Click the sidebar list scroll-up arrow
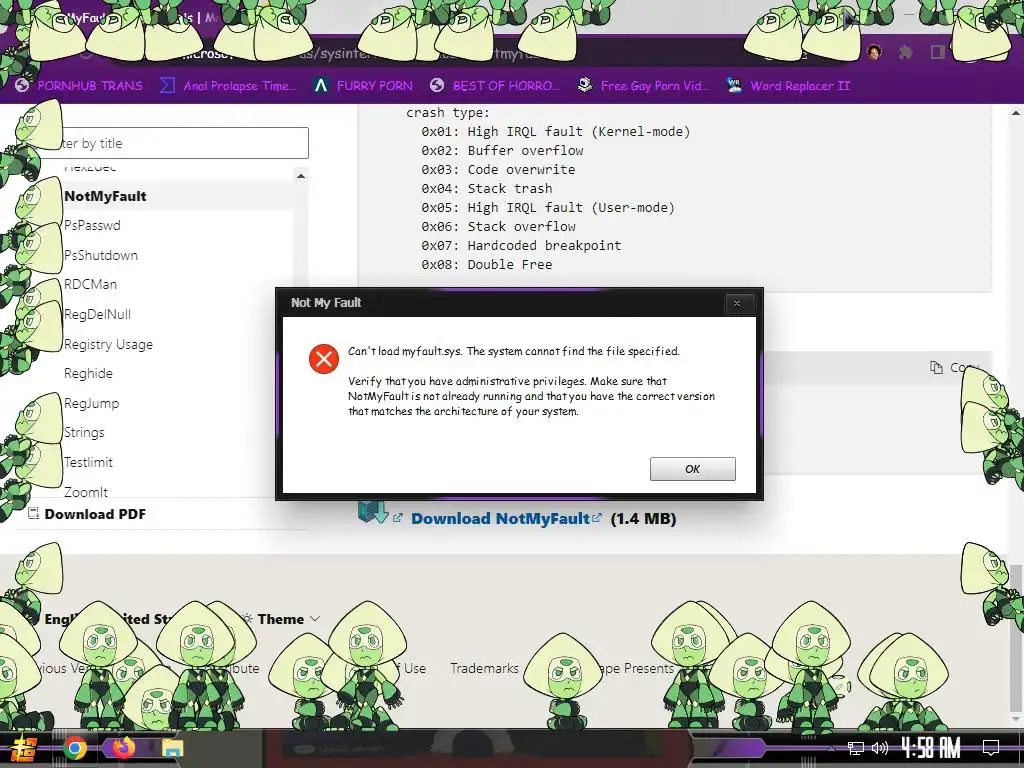Screen dimensions: 1024x768 (x=300, y=176)
